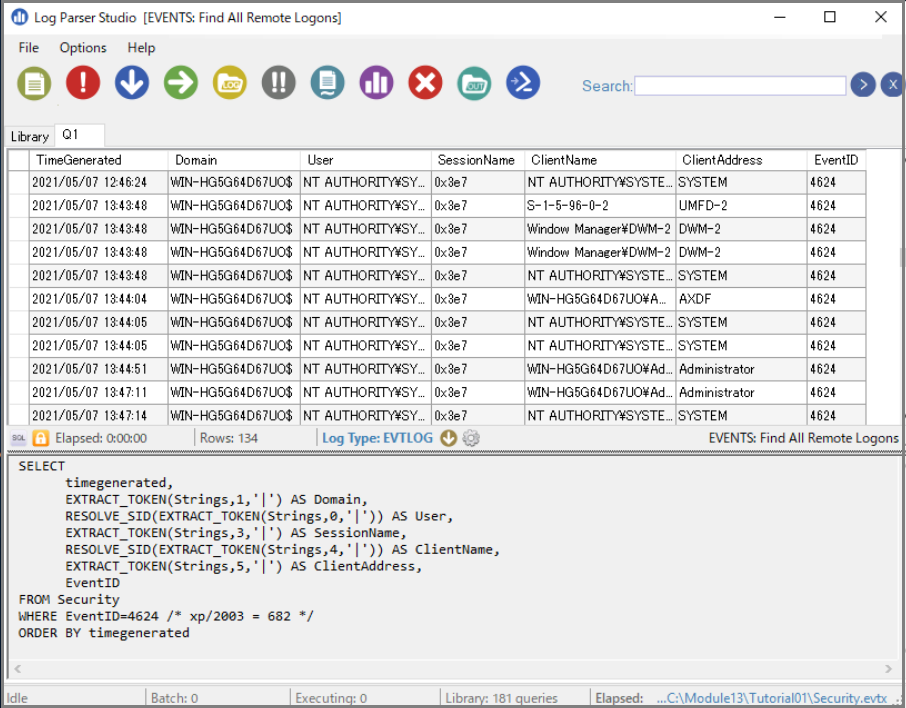
Task: Open the down arrow next to Log Type: EVTLOG
Action: click(448, 438)
